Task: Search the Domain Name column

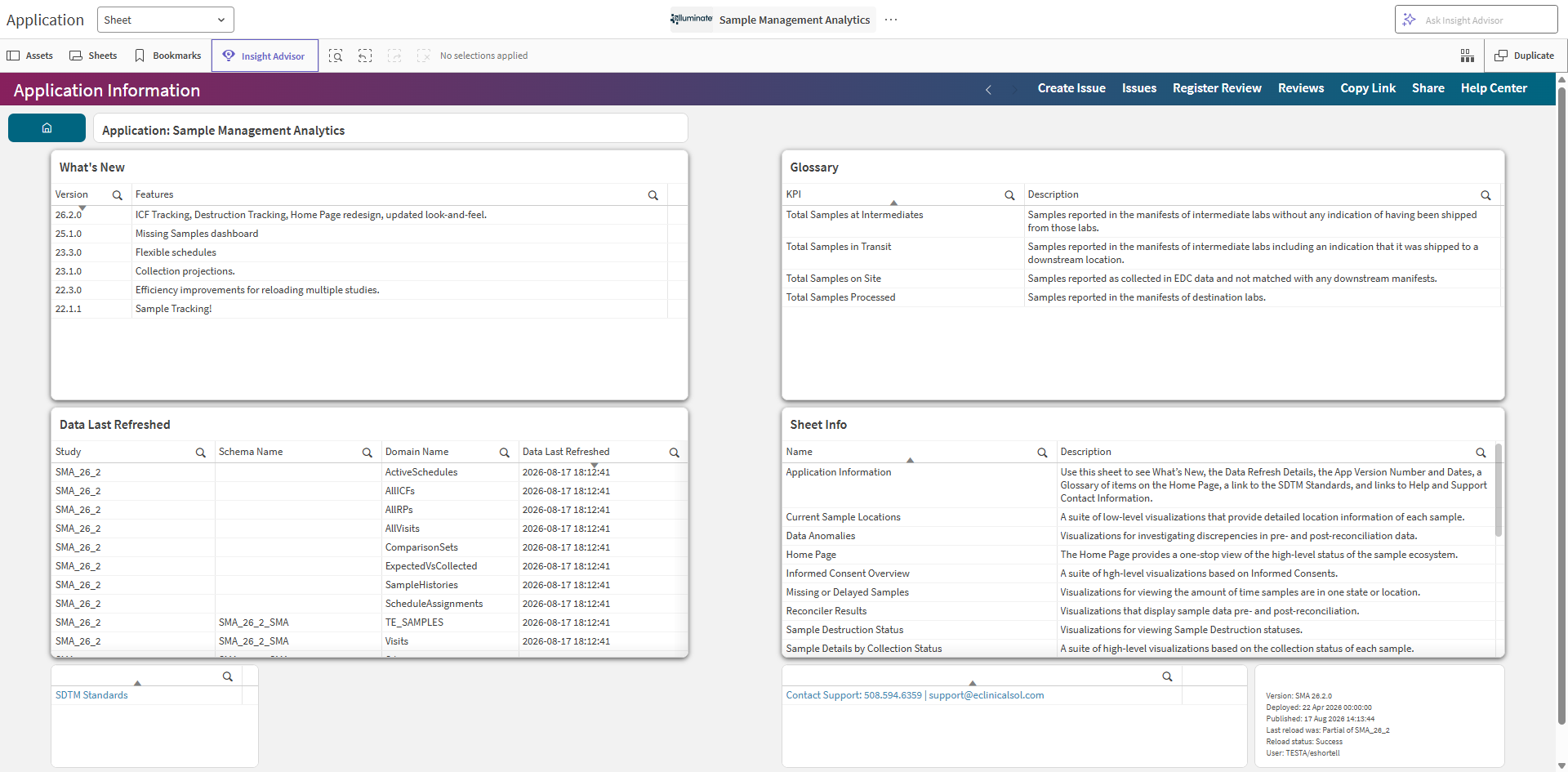Action: 505,453
